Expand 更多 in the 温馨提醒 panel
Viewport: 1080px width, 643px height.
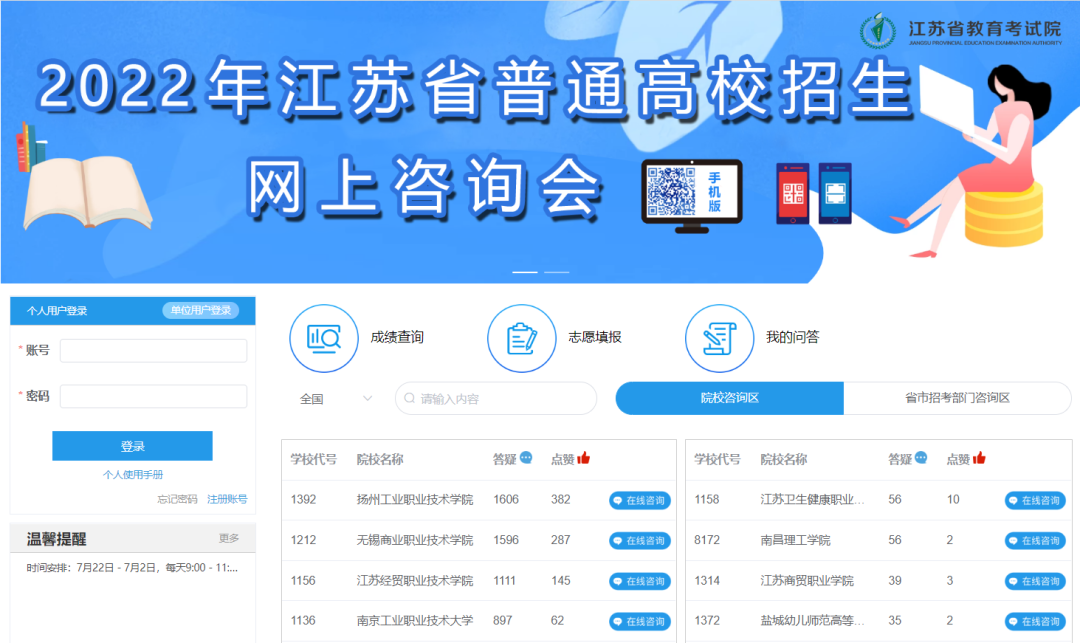click(x=229, y=538)
